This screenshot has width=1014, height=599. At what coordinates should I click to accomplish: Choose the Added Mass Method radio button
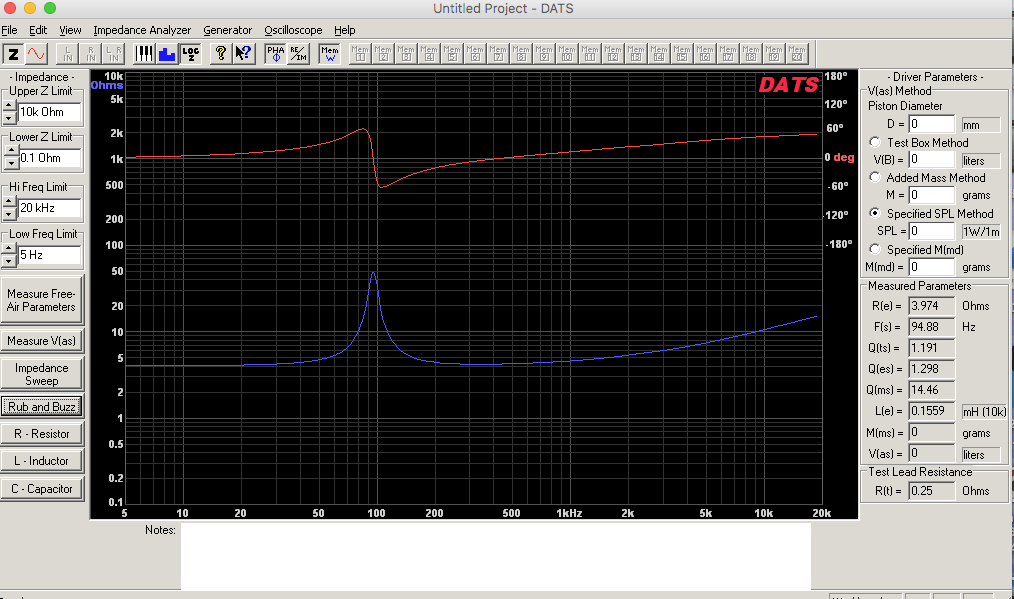pyautogui.click(x=875, y=177)
